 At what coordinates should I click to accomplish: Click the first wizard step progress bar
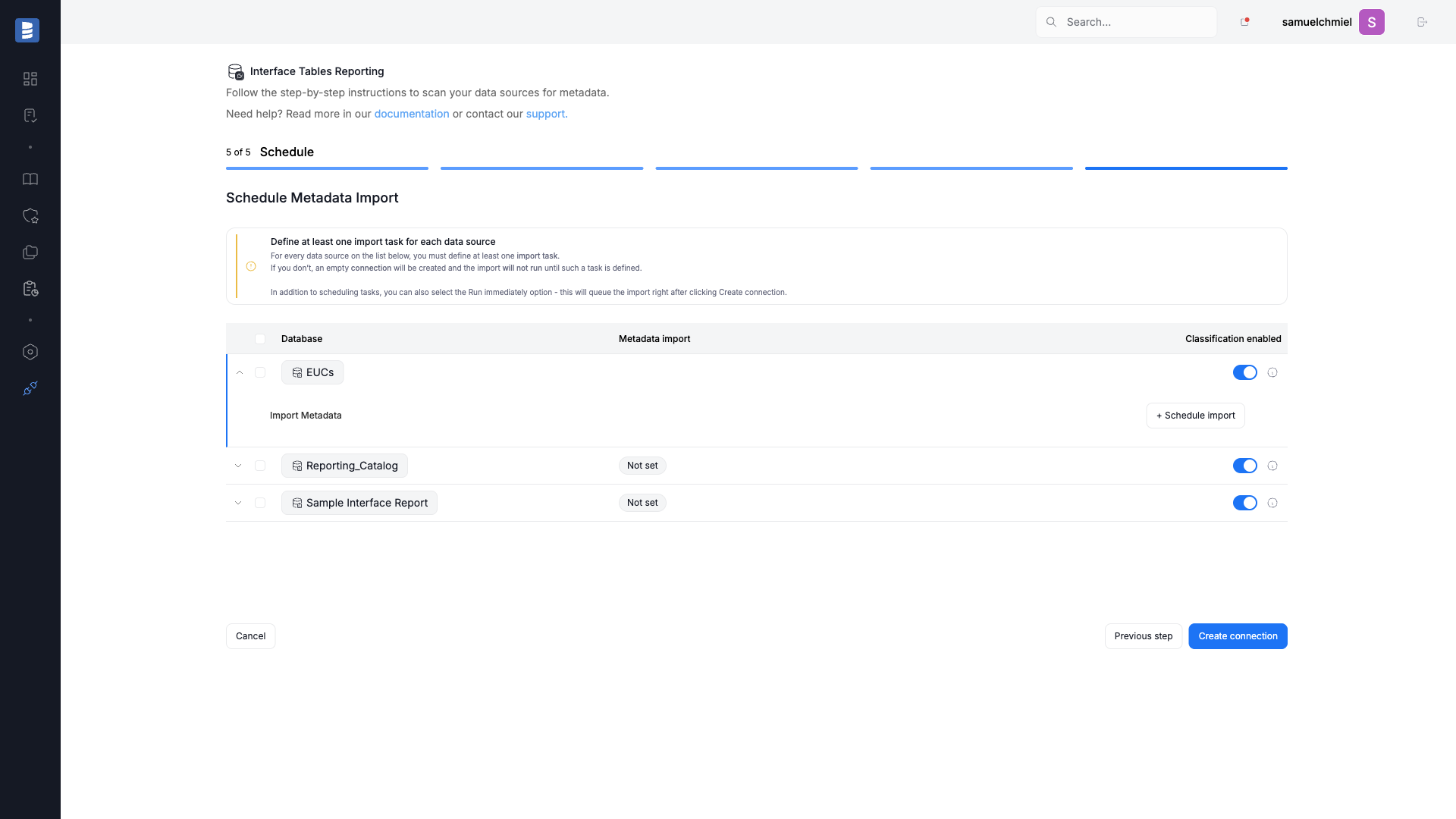click(x=327, y=168)
